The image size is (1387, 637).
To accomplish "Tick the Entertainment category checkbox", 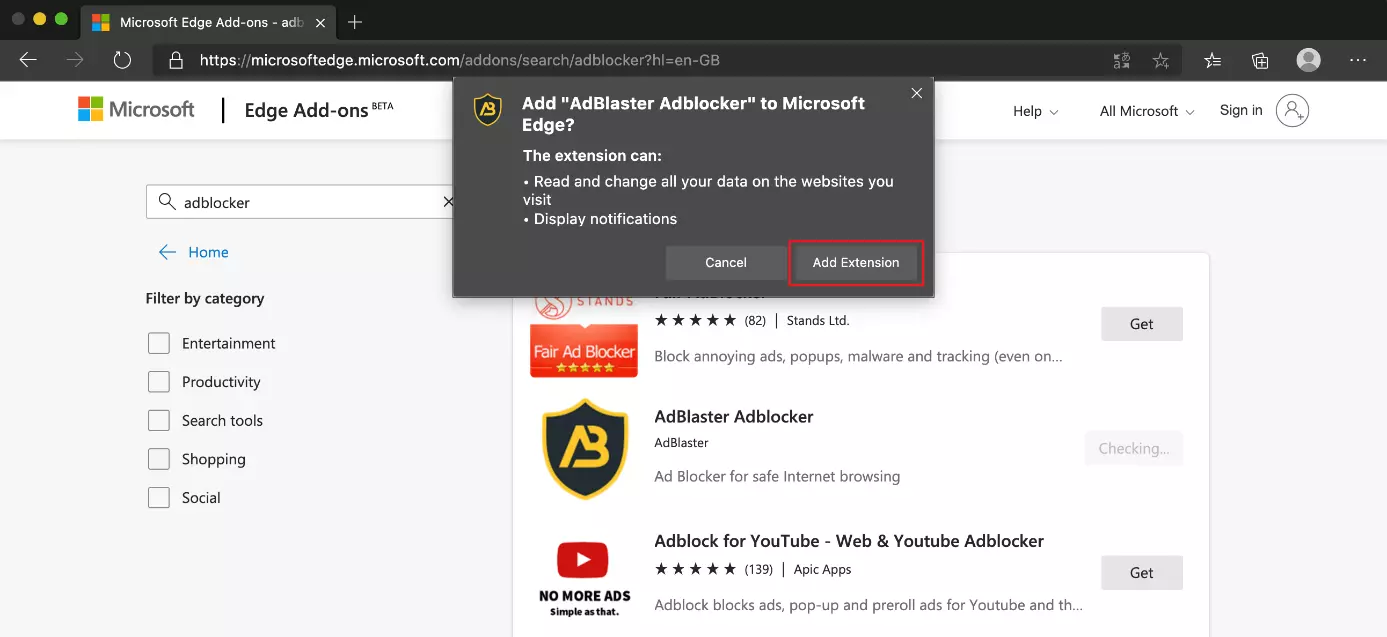I will click(159, 344).
